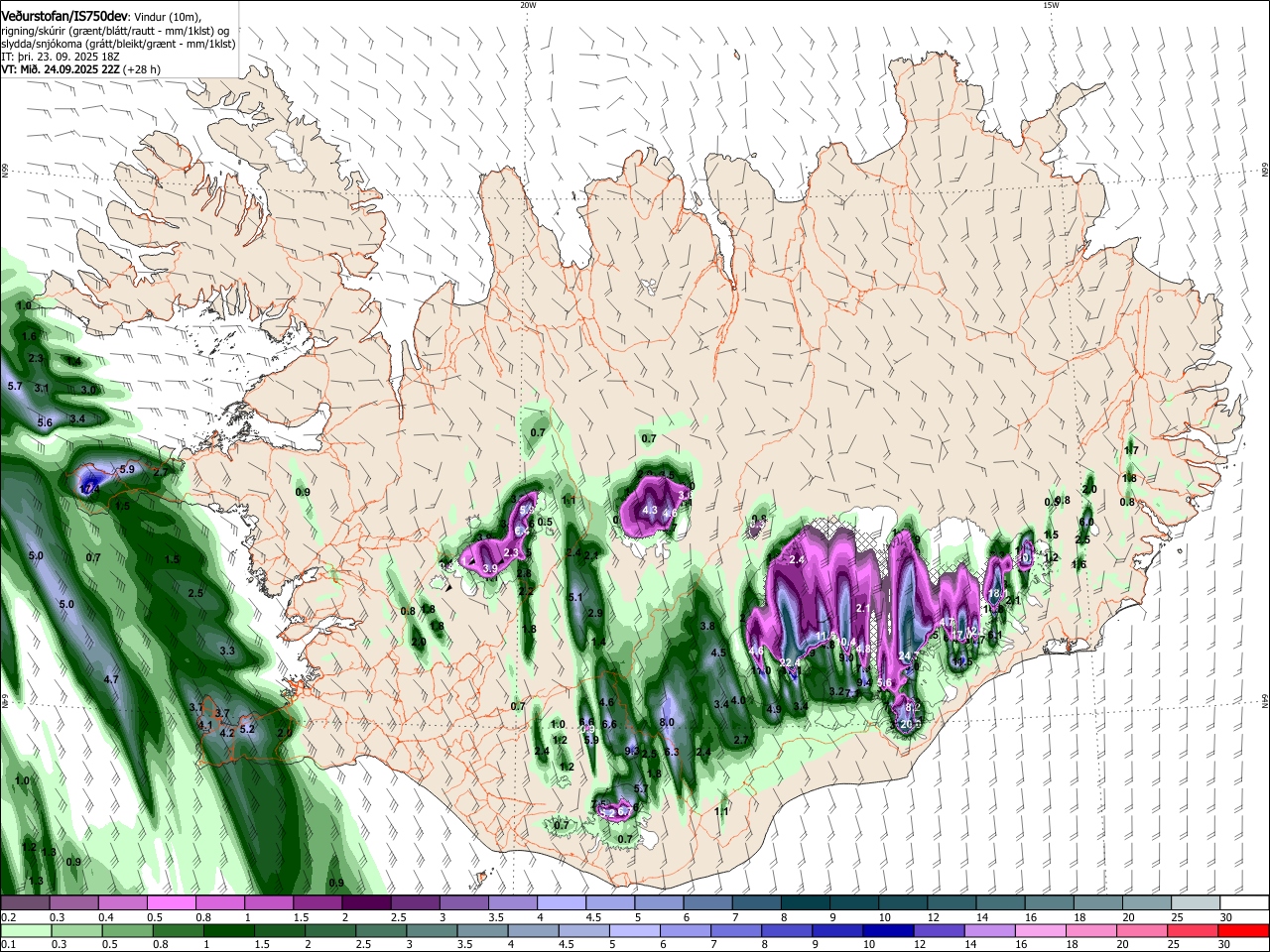Screen dimensions: 1270x952
Task: Choose the light violet swatch labeled 14
Action: pyautogui.click(x=989, y=930)
